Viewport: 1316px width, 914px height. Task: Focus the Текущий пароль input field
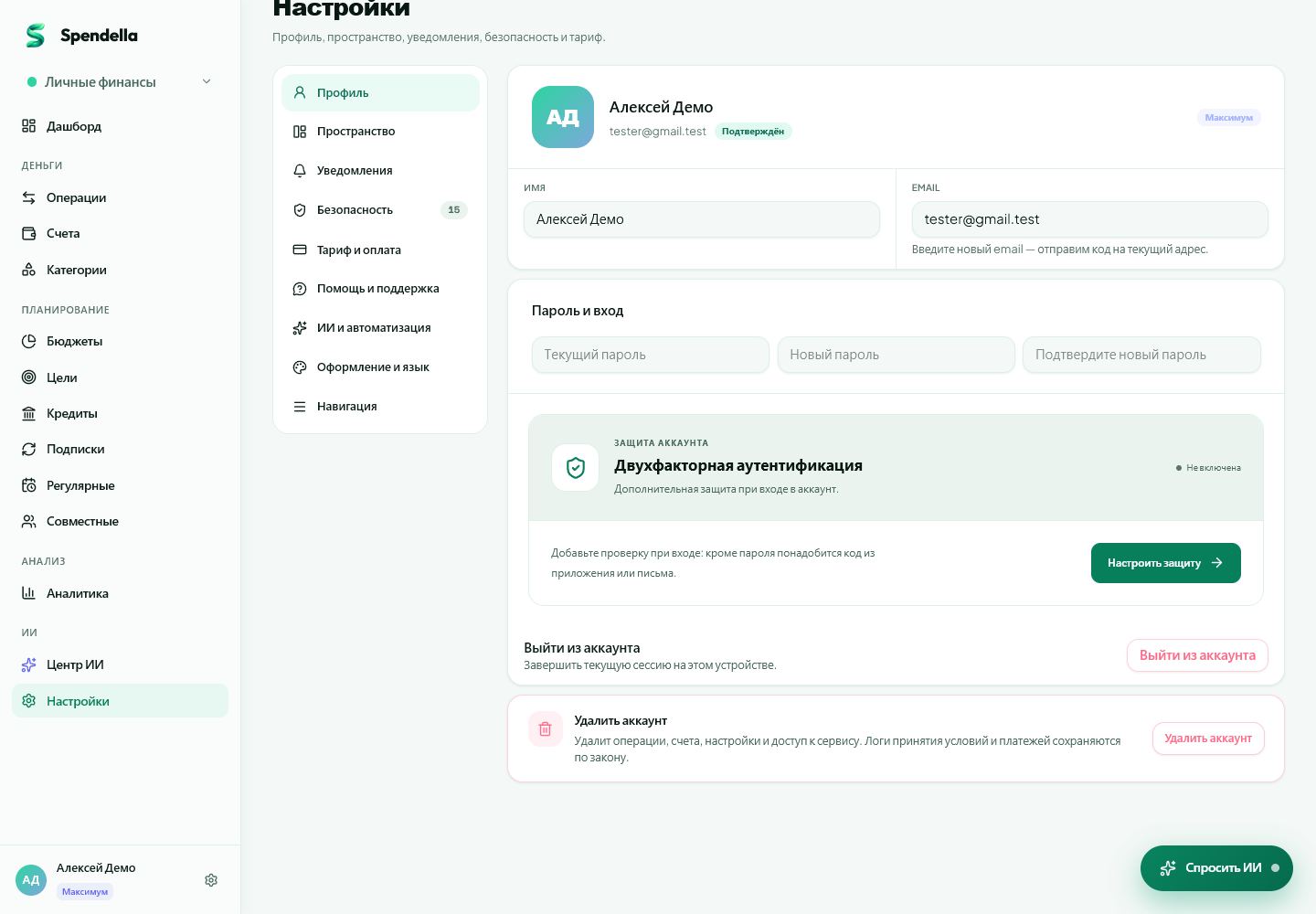coord(651,355)
